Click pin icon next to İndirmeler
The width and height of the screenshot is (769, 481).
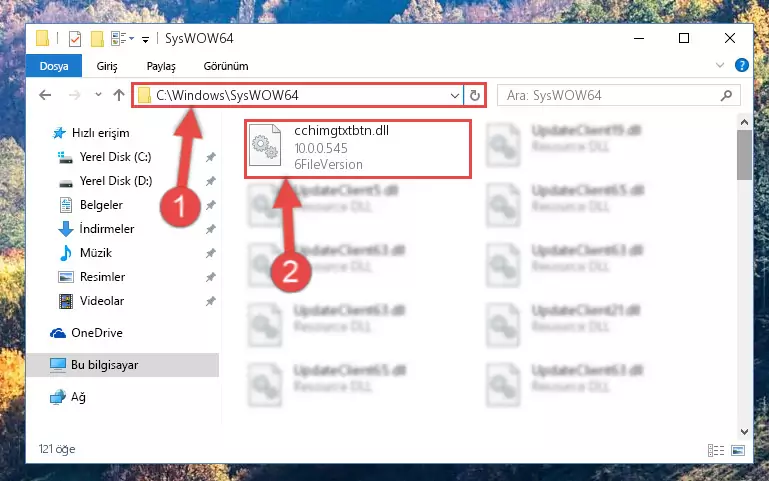210,229
